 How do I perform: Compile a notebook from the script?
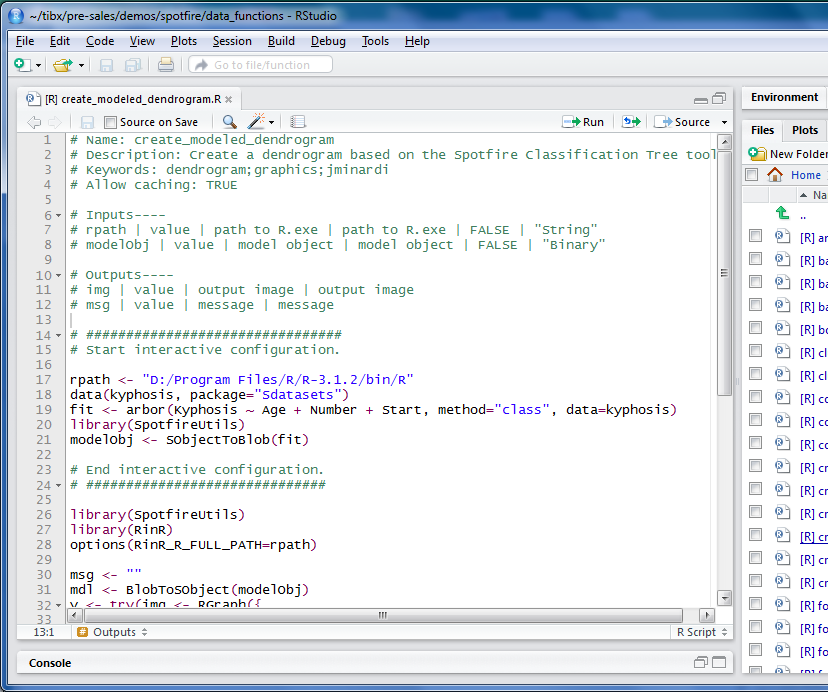tap(297, 121)
